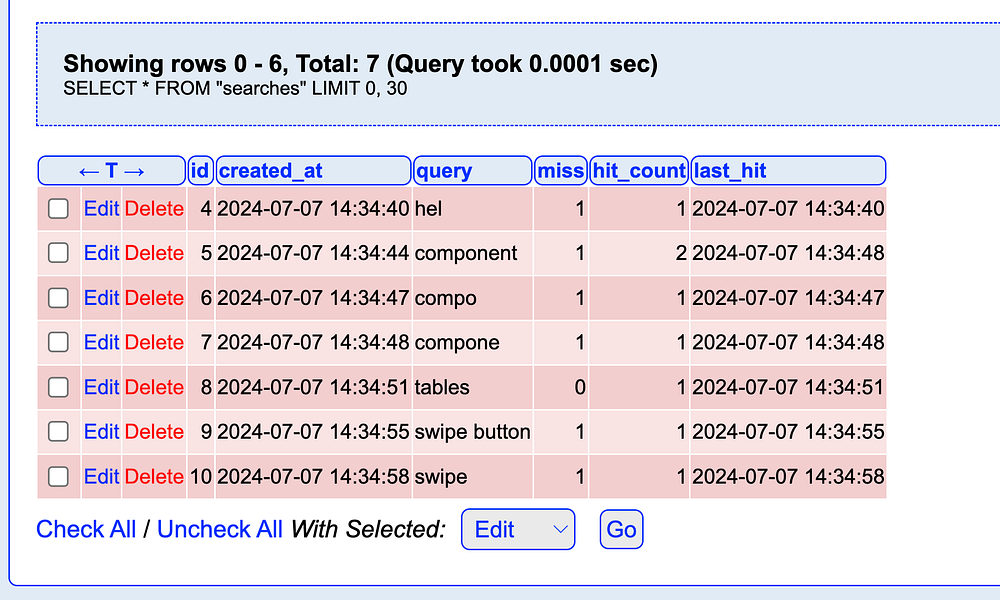
Task: Edit the compone query row
Action: (101, 342)
